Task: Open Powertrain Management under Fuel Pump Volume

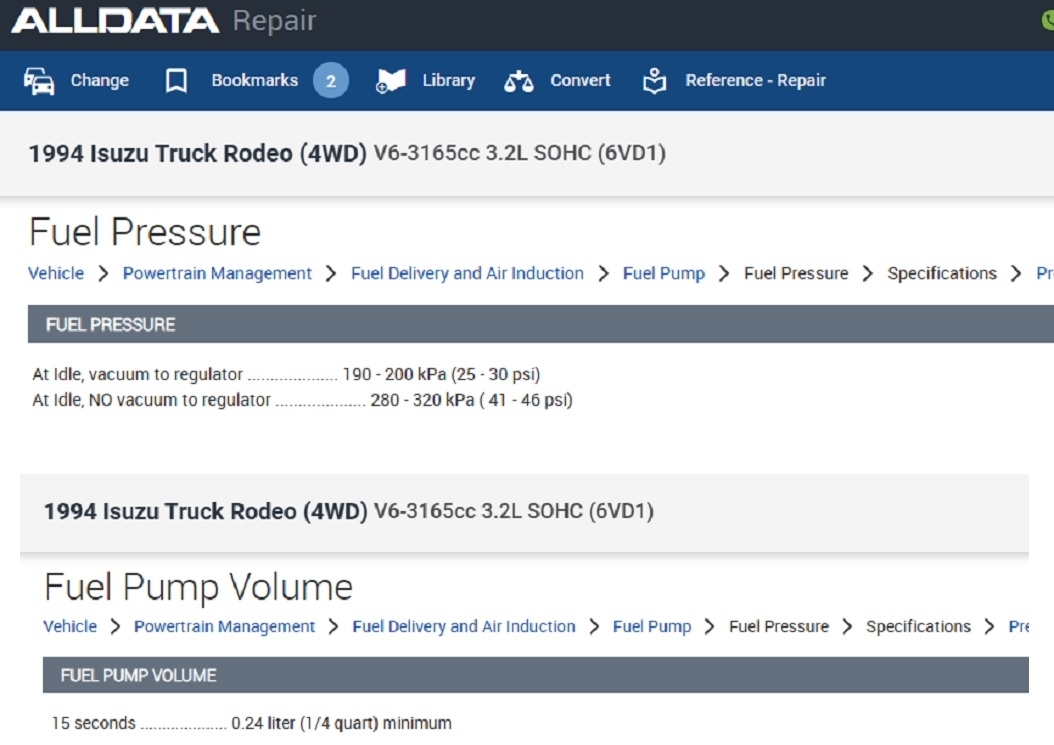Action: pos(224,626)
